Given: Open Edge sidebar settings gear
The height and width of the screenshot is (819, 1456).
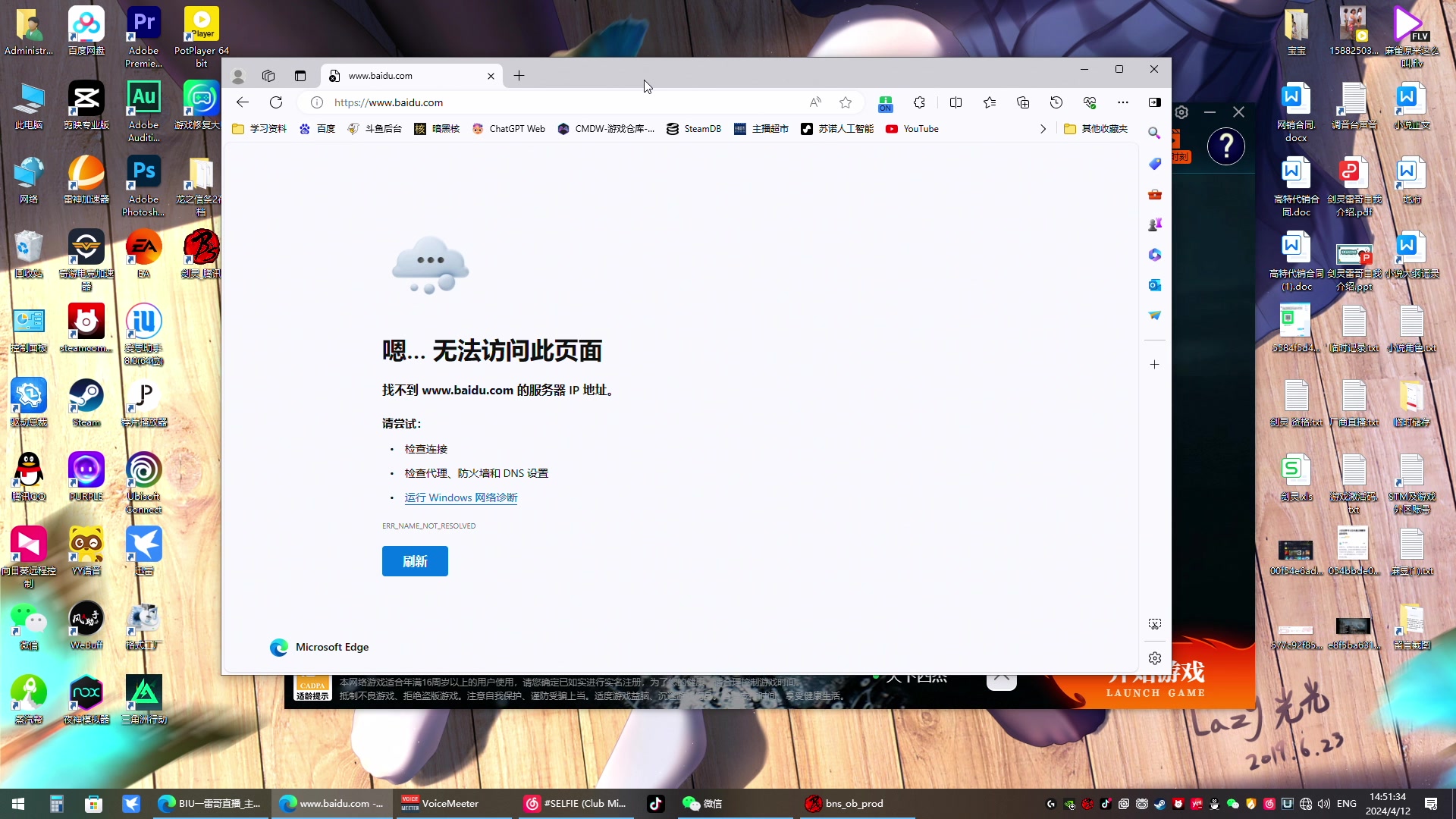Looking at the screenshot, I should (x=1154, y=658).
